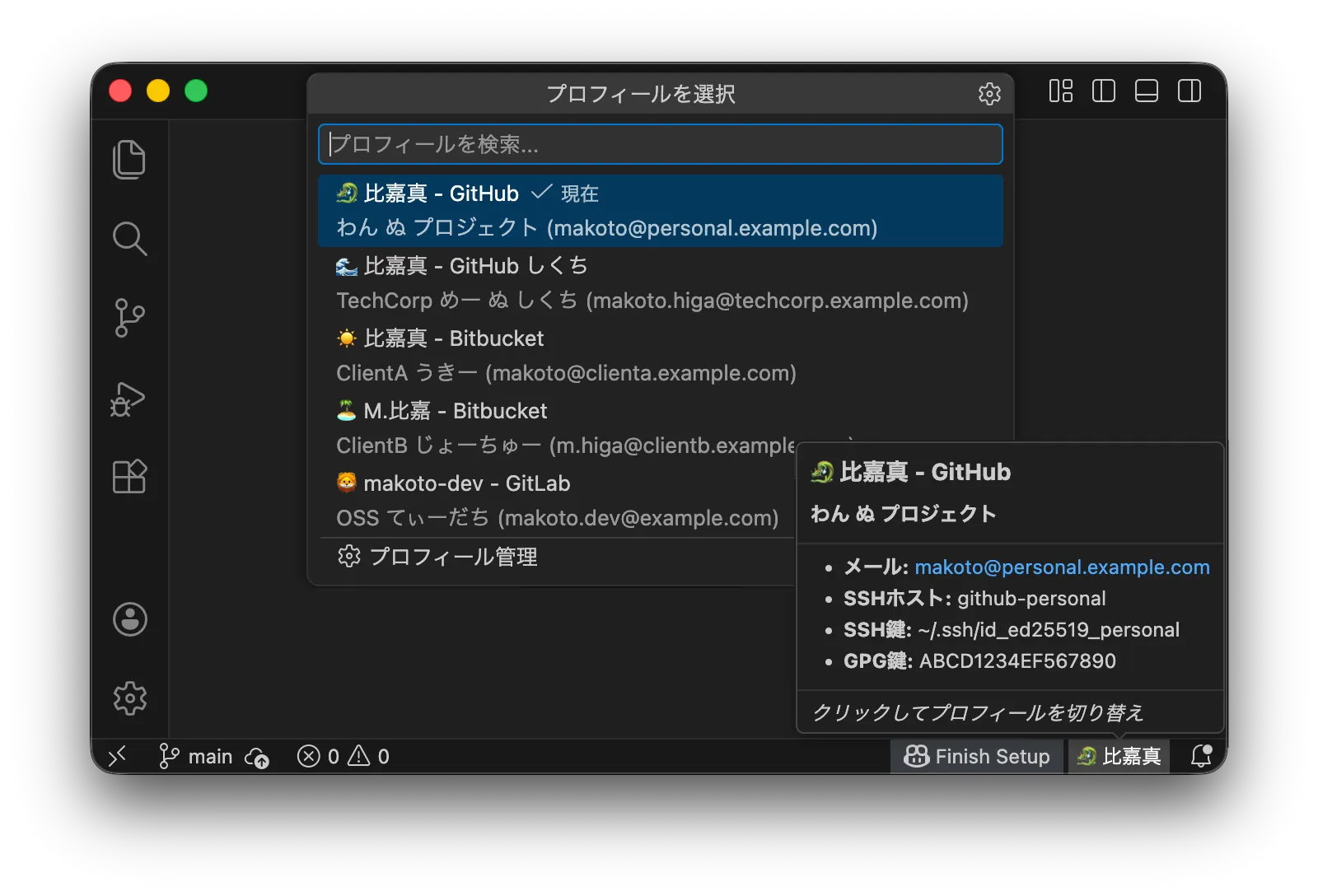Screen dimensions: 1318x896
Task: Open Problems from errors and warnings count
Action: (343, 756)
